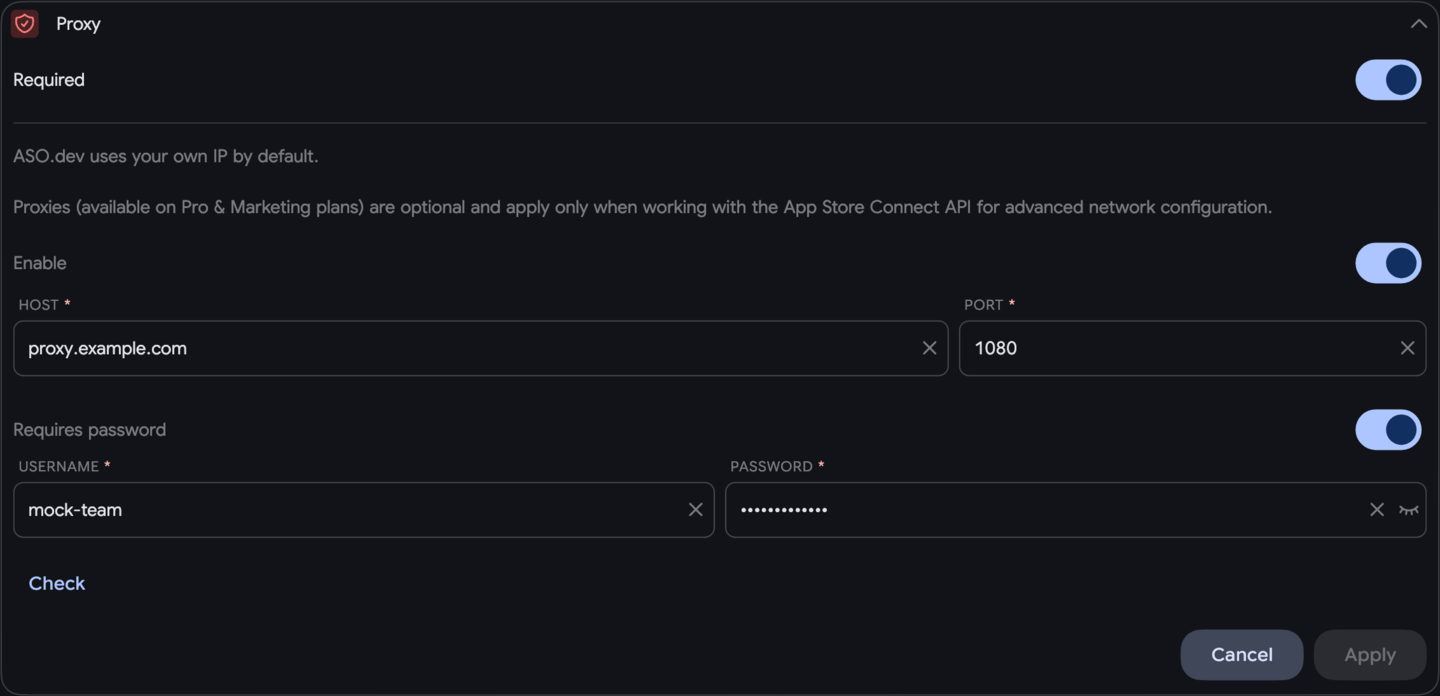Click the Apply button
1440x696 pixels.
1370,655
